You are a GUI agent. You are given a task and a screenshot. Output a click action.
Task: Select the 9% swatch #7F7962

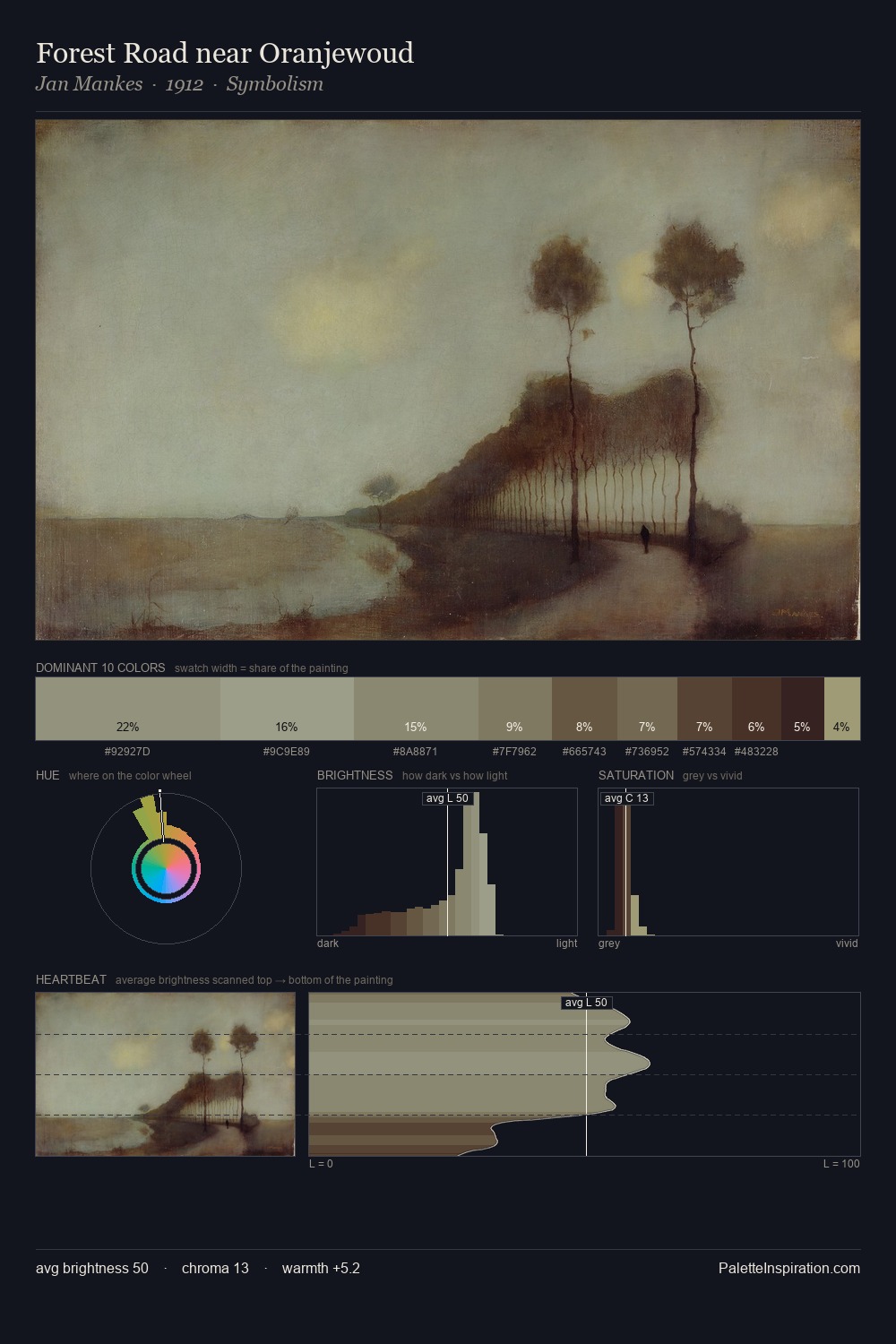[x=515, y=709]
